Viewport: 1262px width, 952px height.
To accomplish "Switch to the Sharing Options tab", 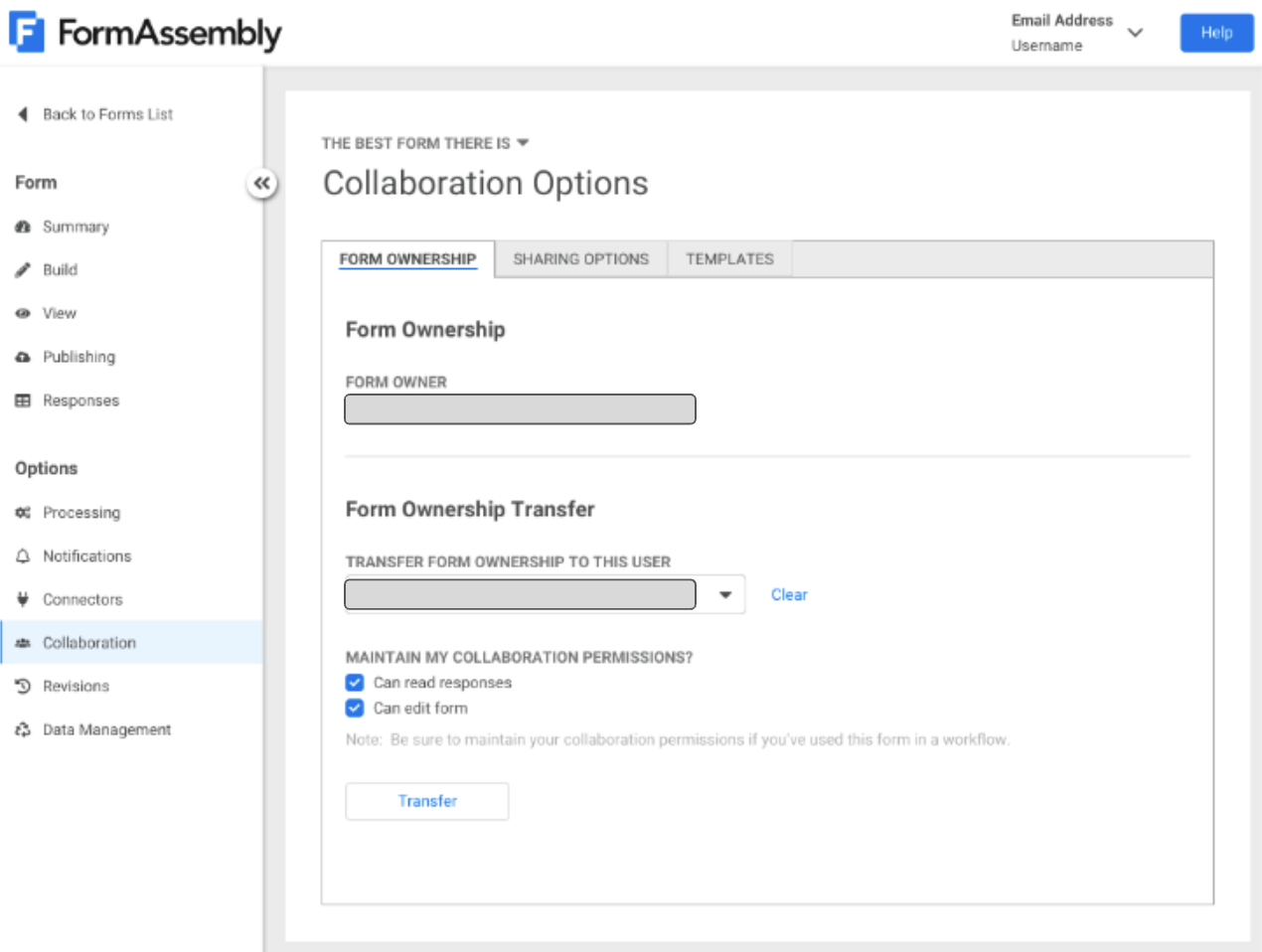I will pyautogui.click(x=580, y=259).
